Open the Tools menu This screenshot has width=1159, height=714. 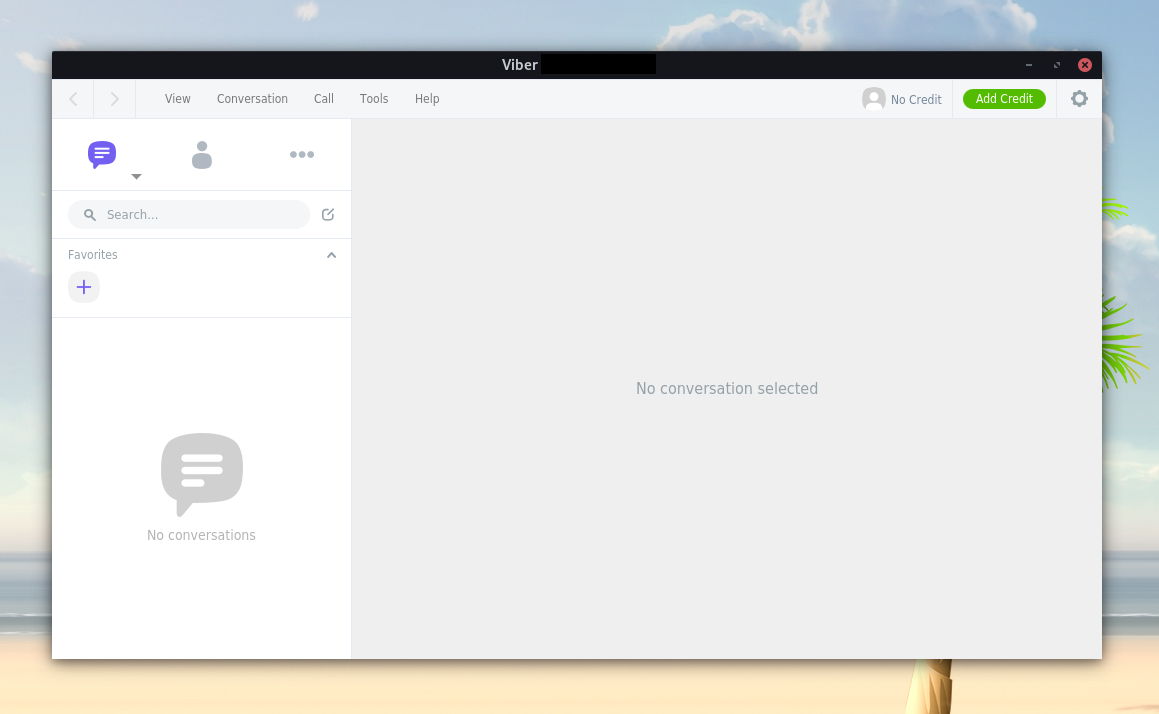(374, 99)
